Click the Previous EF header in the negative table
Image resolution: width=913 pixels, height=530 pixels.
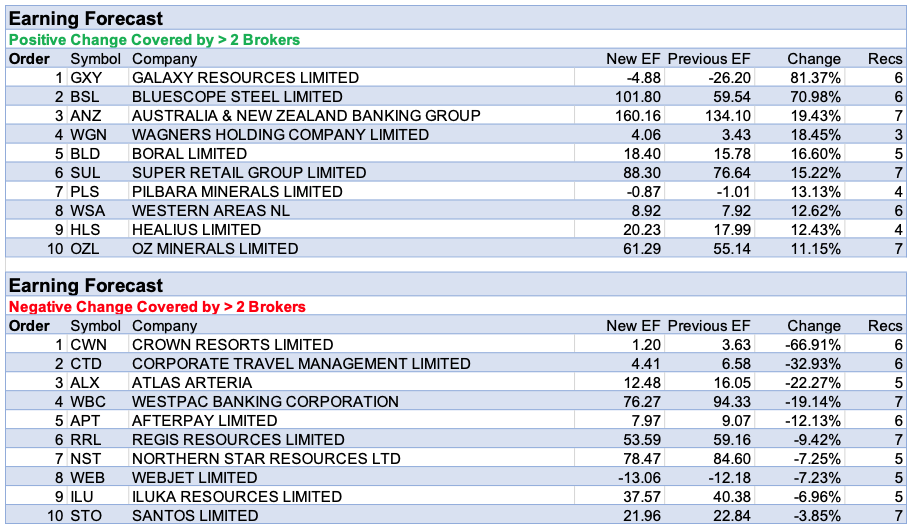[708, 326]
